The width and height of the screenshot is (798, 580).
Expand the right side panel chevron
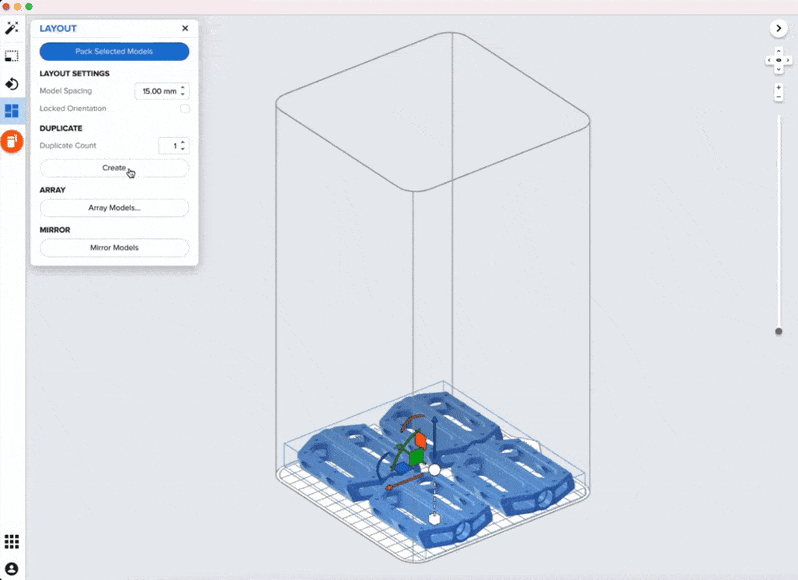(779, 28)
